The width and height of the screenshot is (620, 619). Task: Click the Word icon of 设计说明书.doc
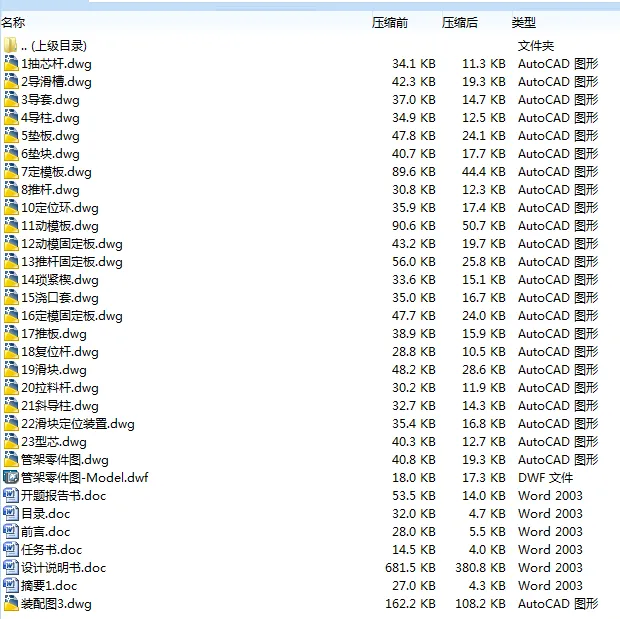11,568
